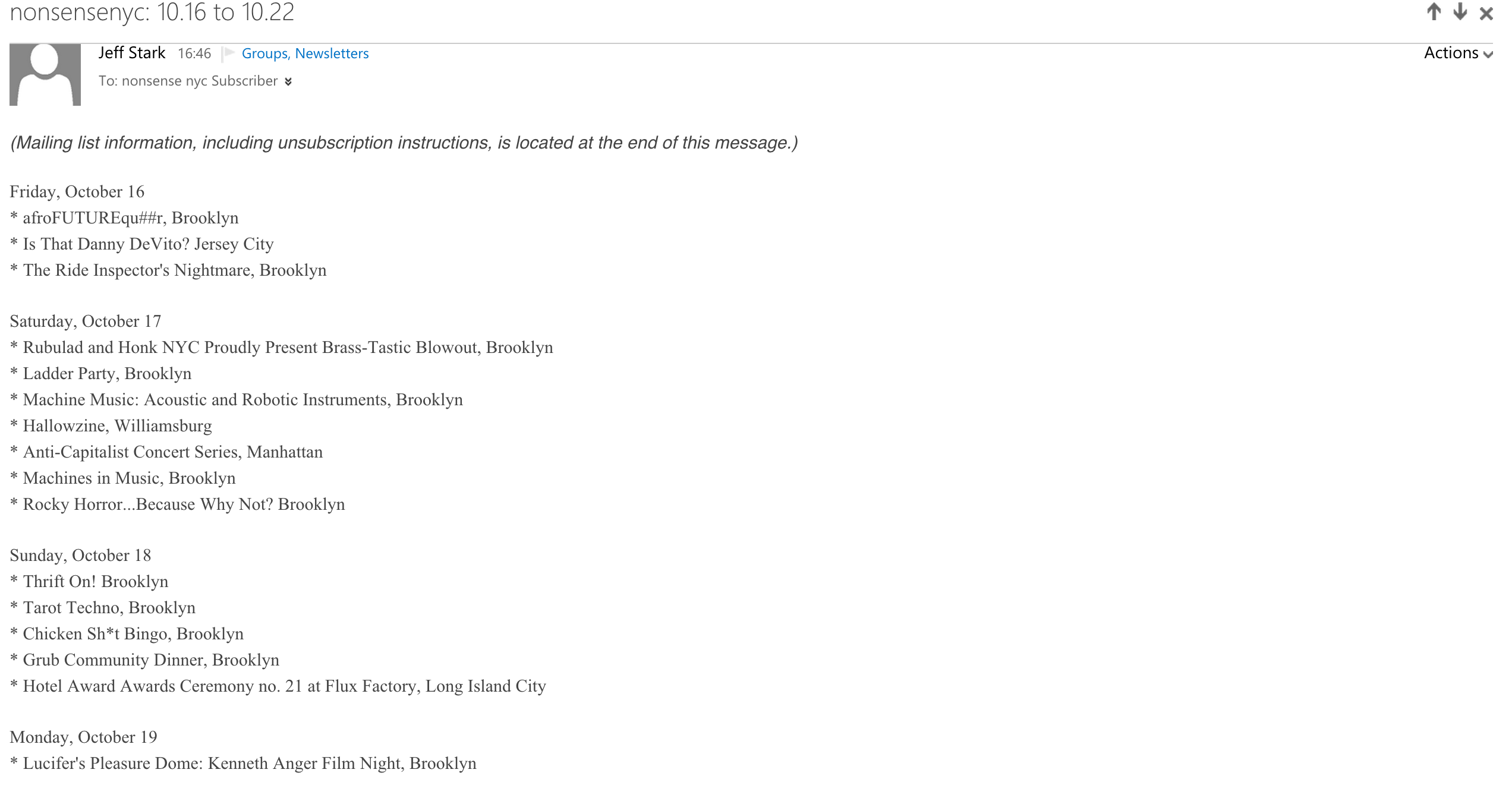The image size is (1512, 801).
Task: Click the Saturday, October 17 heading
Action: [86, 321]
